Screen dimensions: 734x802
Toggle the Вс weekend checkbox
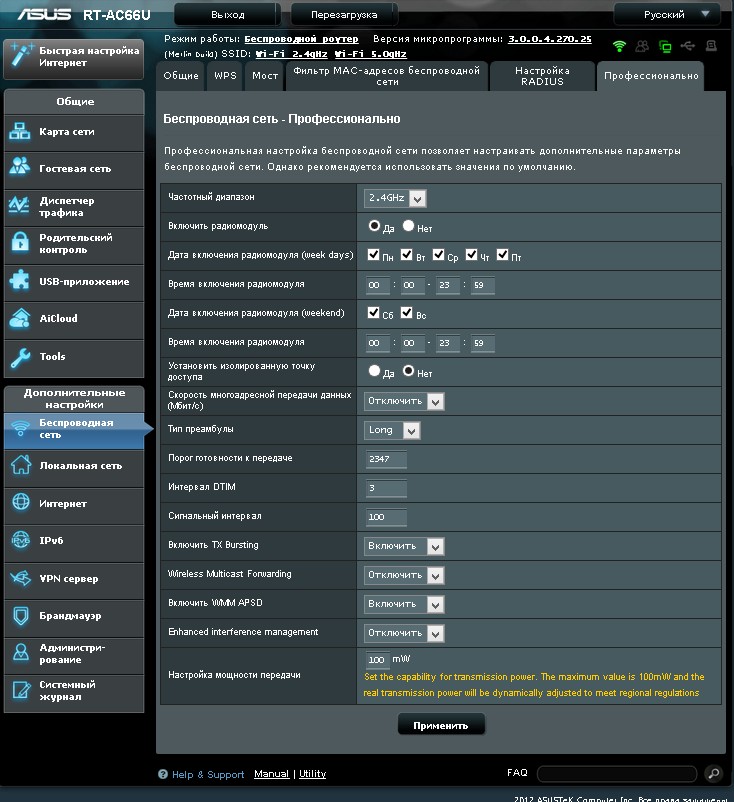click(407, 313)
